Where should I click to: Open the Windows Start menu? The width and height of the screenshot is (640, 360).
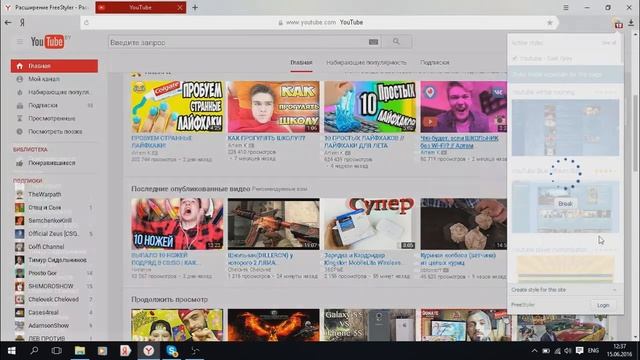point(11,351)
